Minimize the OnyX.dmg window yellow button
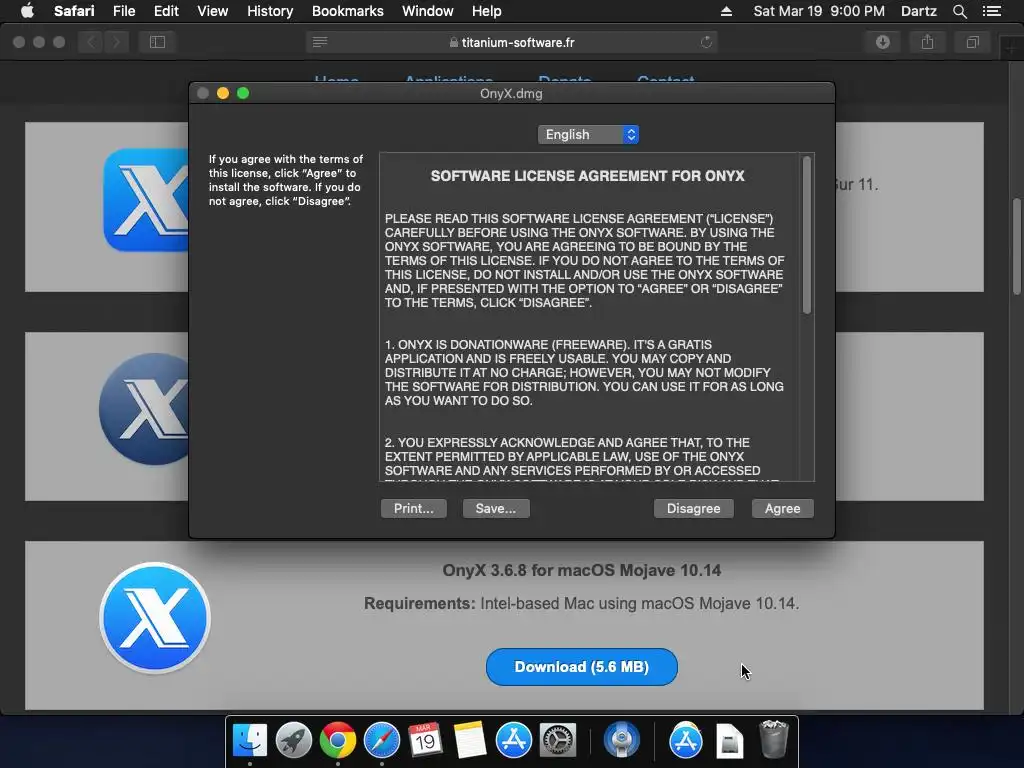1024x768 pixels. point(223,93)
